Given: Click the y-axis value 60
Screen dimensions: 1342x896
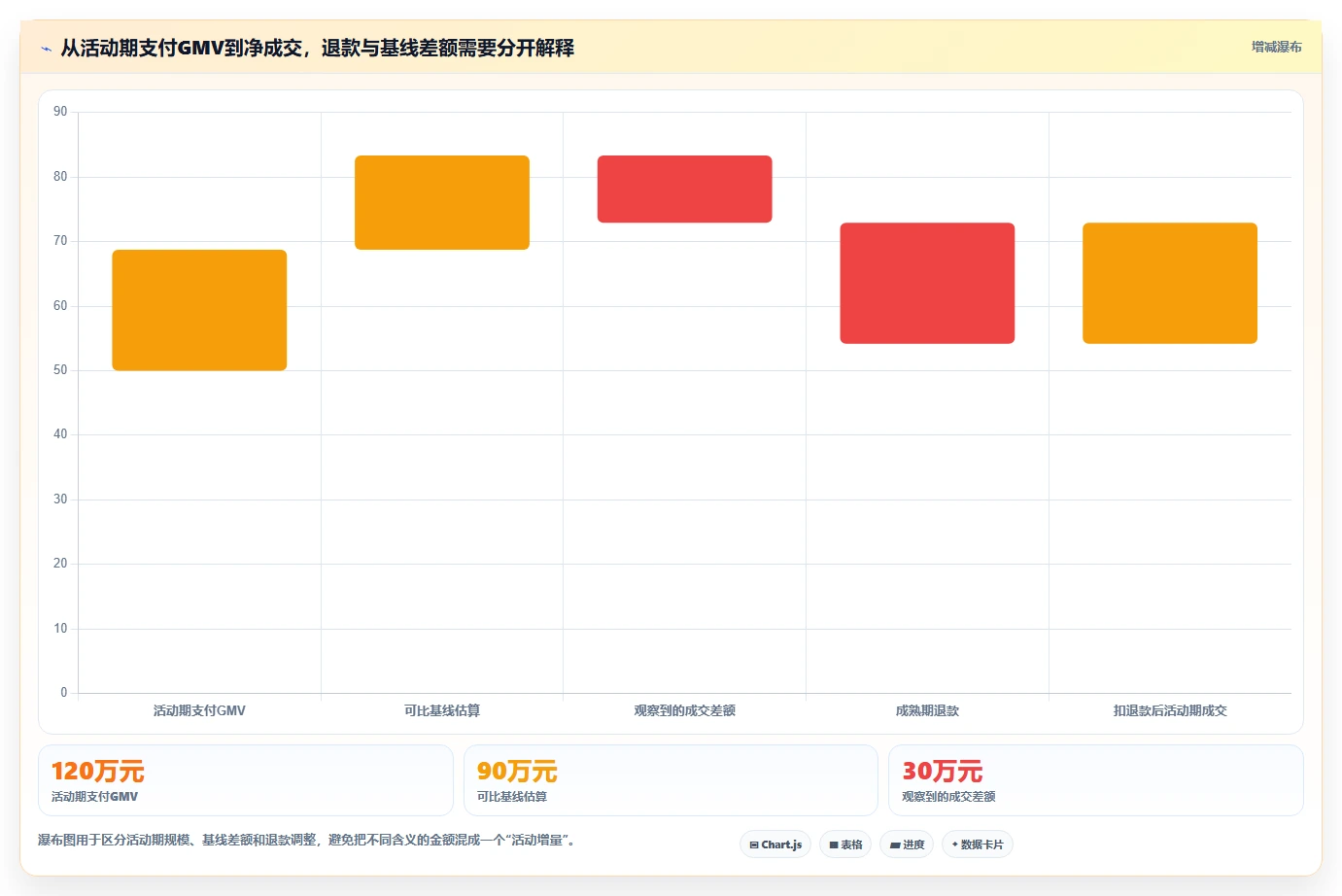Looking at the screenshot, I should click(60, 305).
